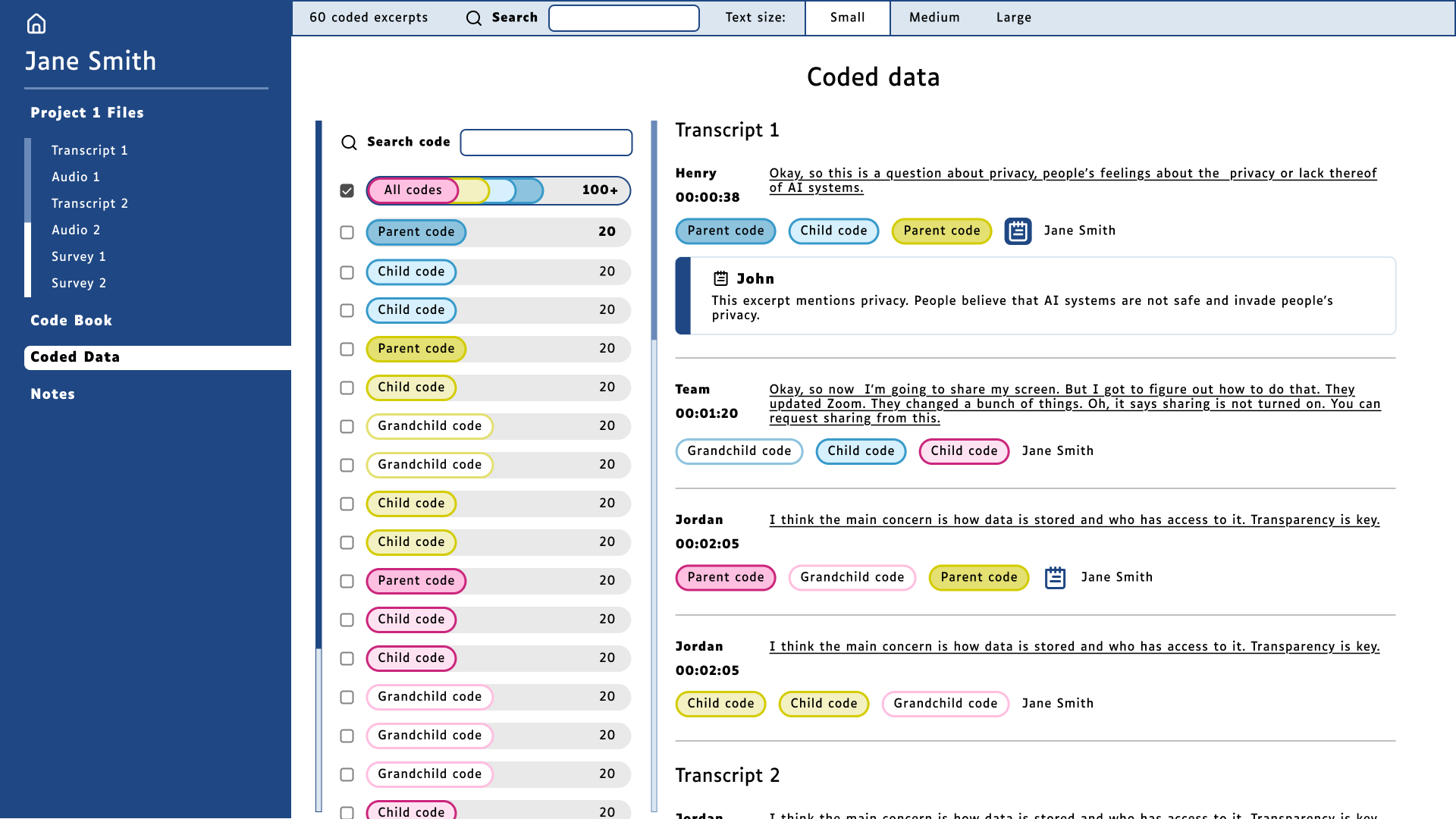Open Code Book in the sidebar
The width and height of the screenshot is (1456, 819).
(71, 321)
